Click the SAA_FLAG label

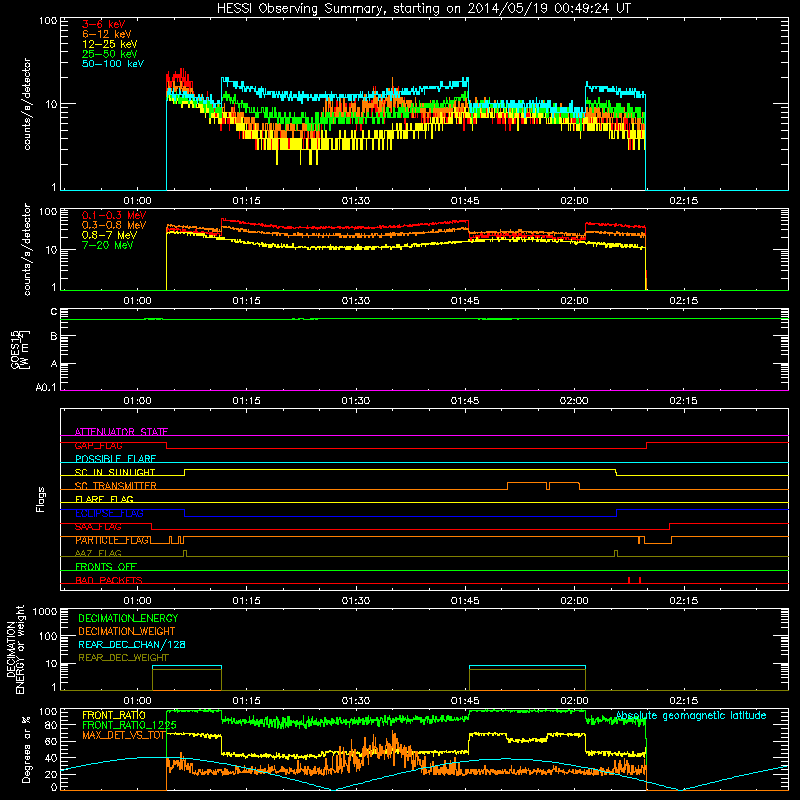98,527
